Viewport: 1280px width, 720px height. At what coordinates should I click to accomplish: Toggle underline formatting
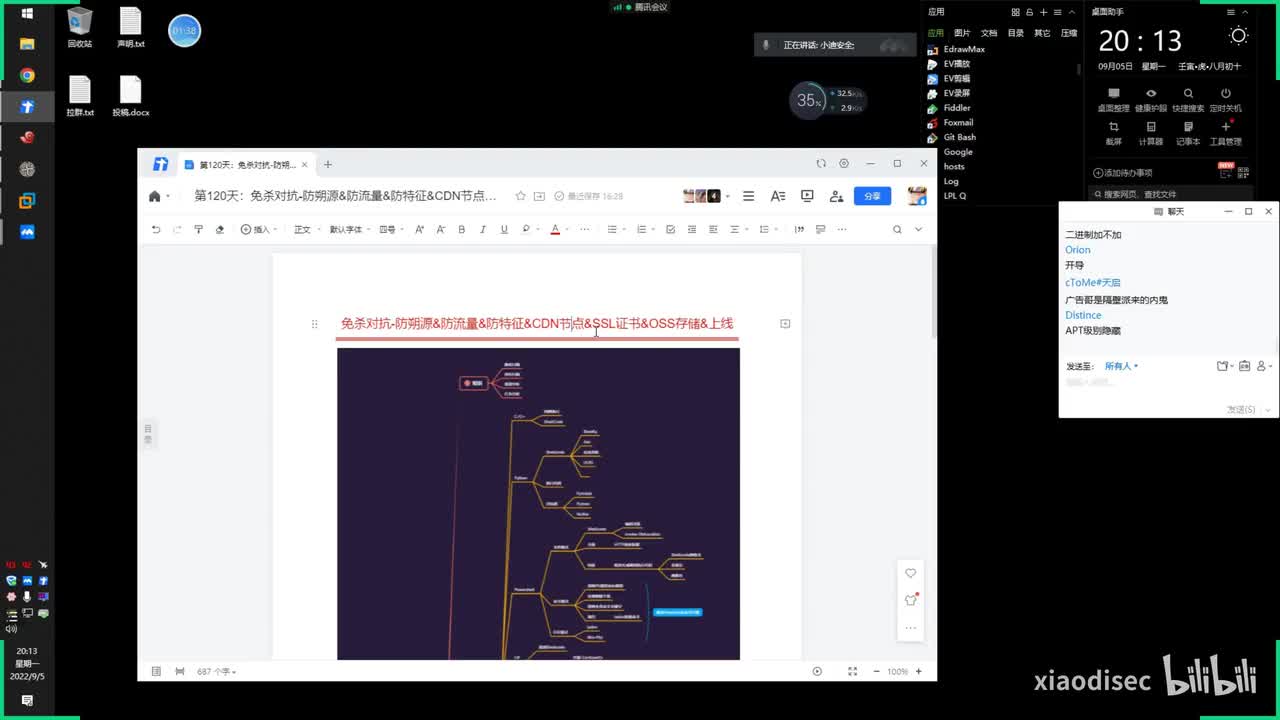point(503,229)
